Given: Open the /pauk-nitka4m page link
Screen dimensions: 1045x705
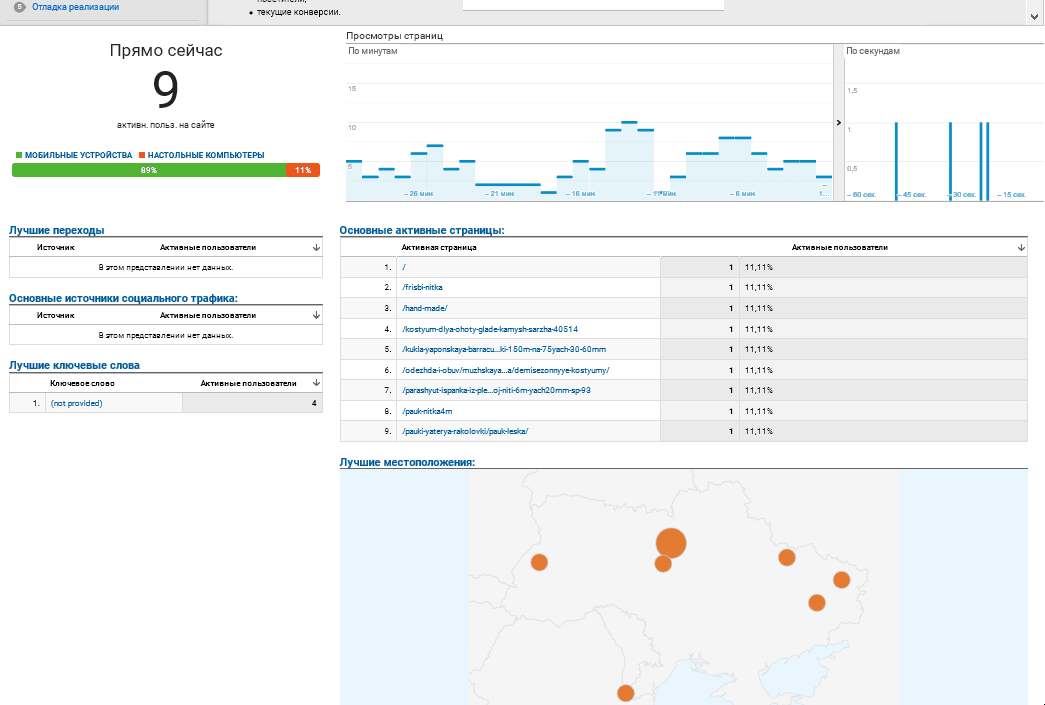Looking at the screenshot, I should point(427,411).
